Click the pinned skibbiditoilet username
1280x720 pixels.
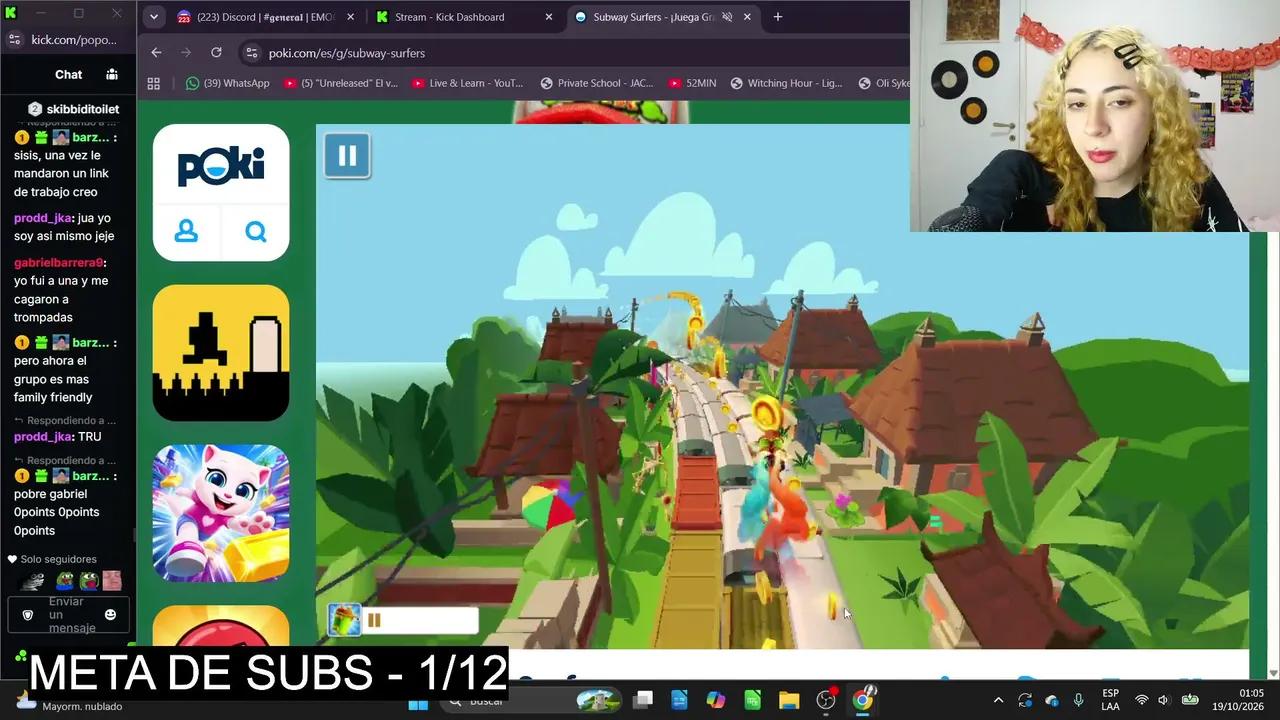coord(83,109)
